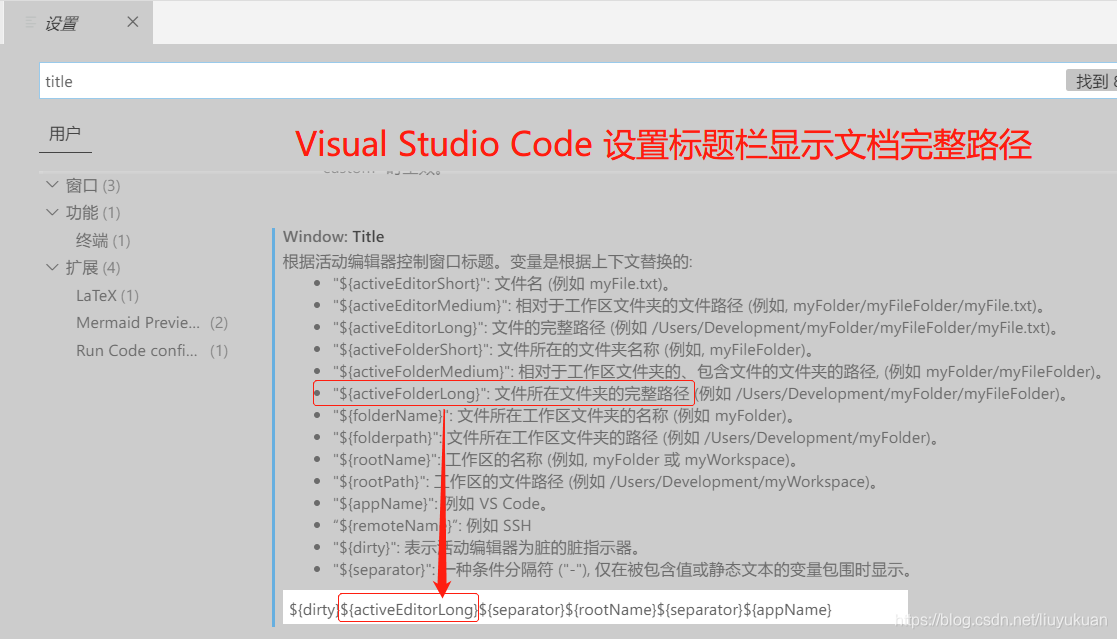Collapse the 扩展 (4) category chevron

click(x=52, y=267)
